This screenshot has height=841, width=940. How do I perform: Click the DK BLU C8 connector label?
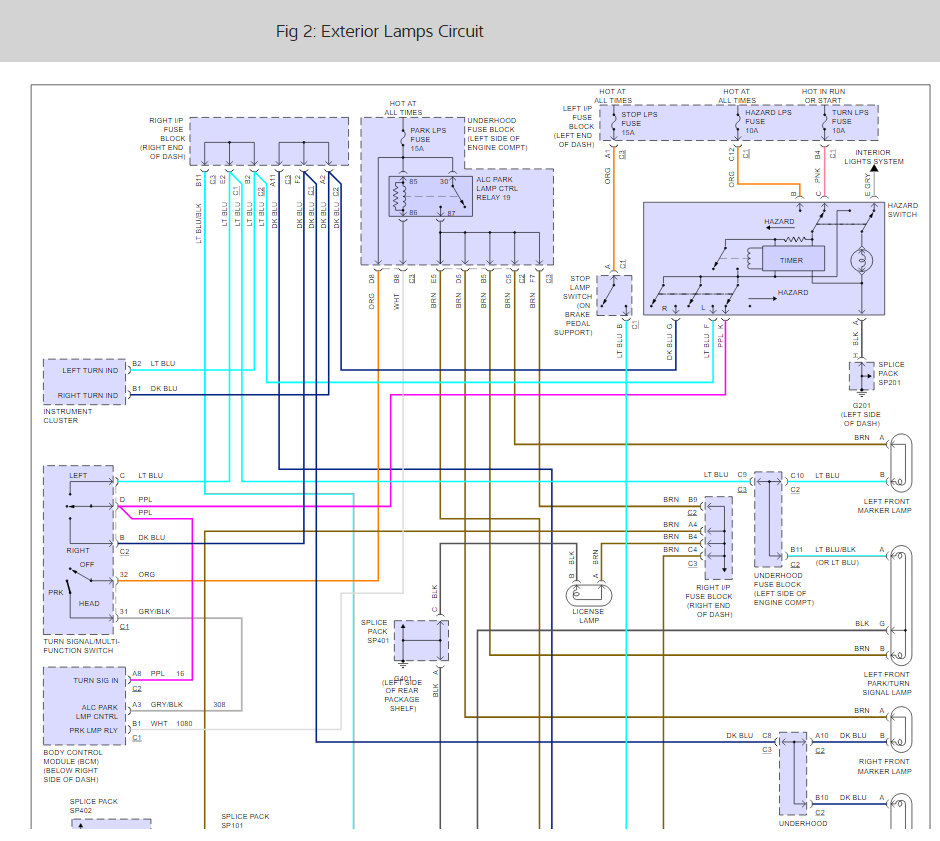tap(749, 736)
